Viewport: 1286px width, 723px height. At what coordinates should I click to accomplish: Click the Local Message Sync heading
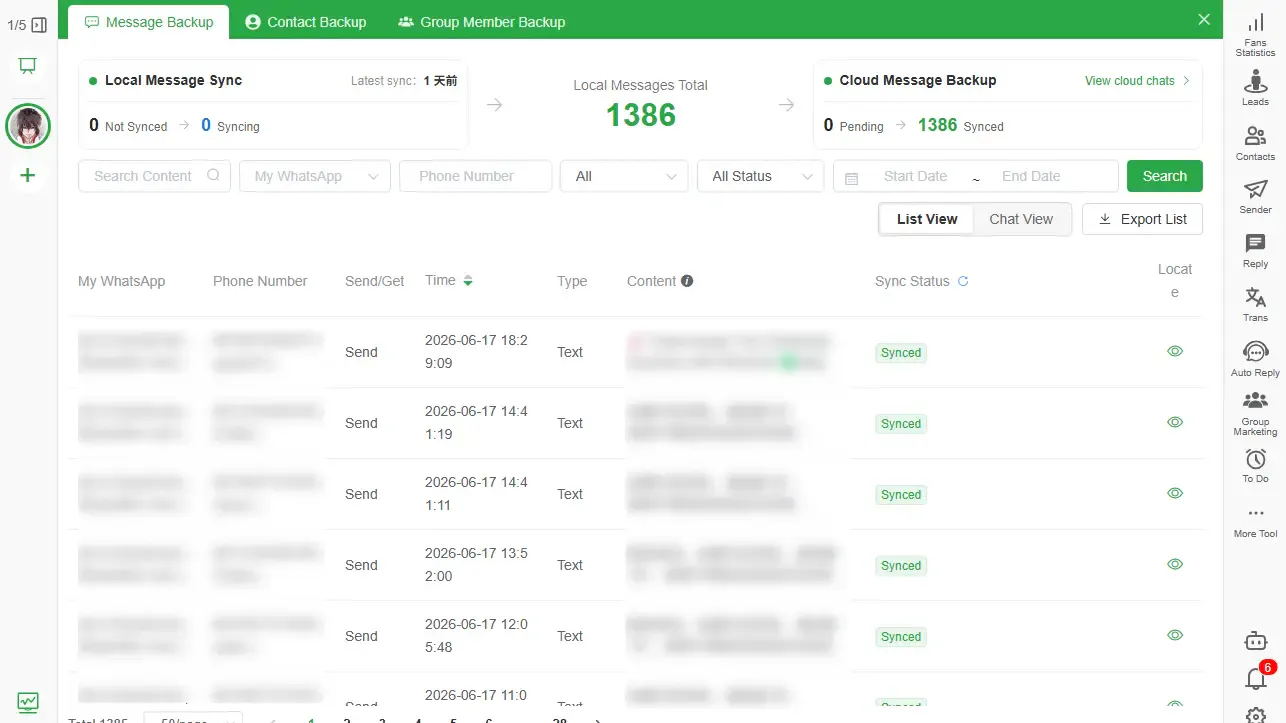(173, 80)
